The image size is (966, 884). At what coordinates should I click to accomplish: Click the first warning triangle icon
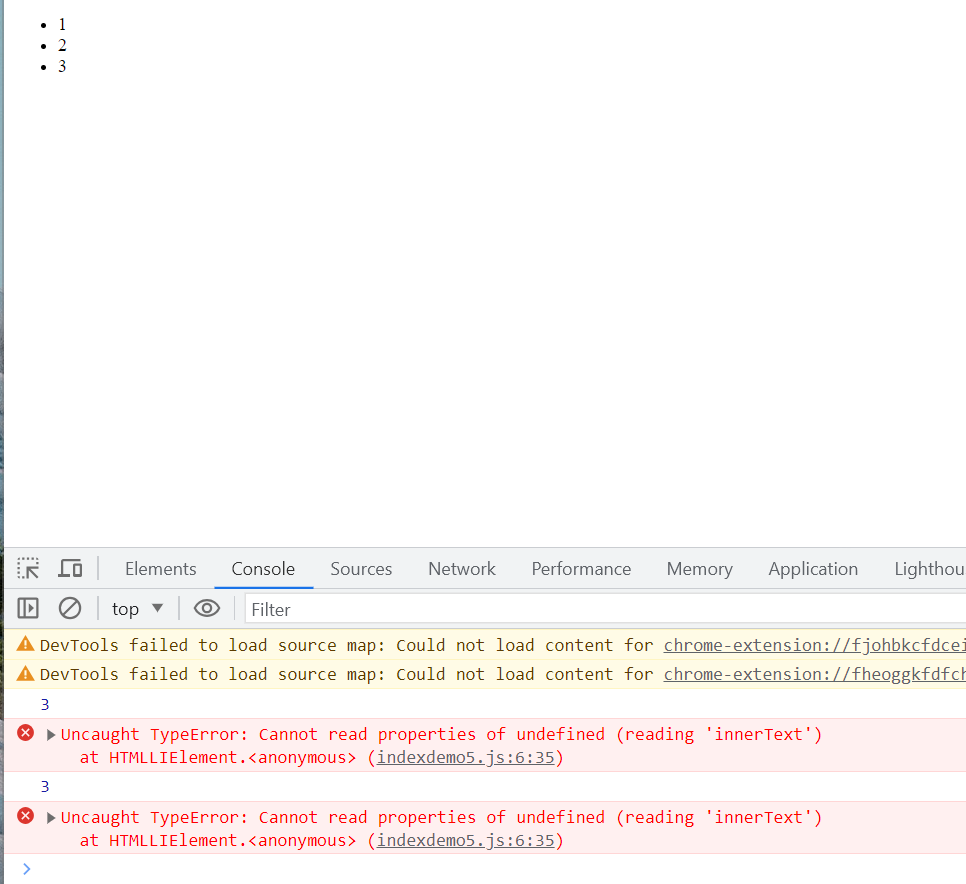(25, 644)
